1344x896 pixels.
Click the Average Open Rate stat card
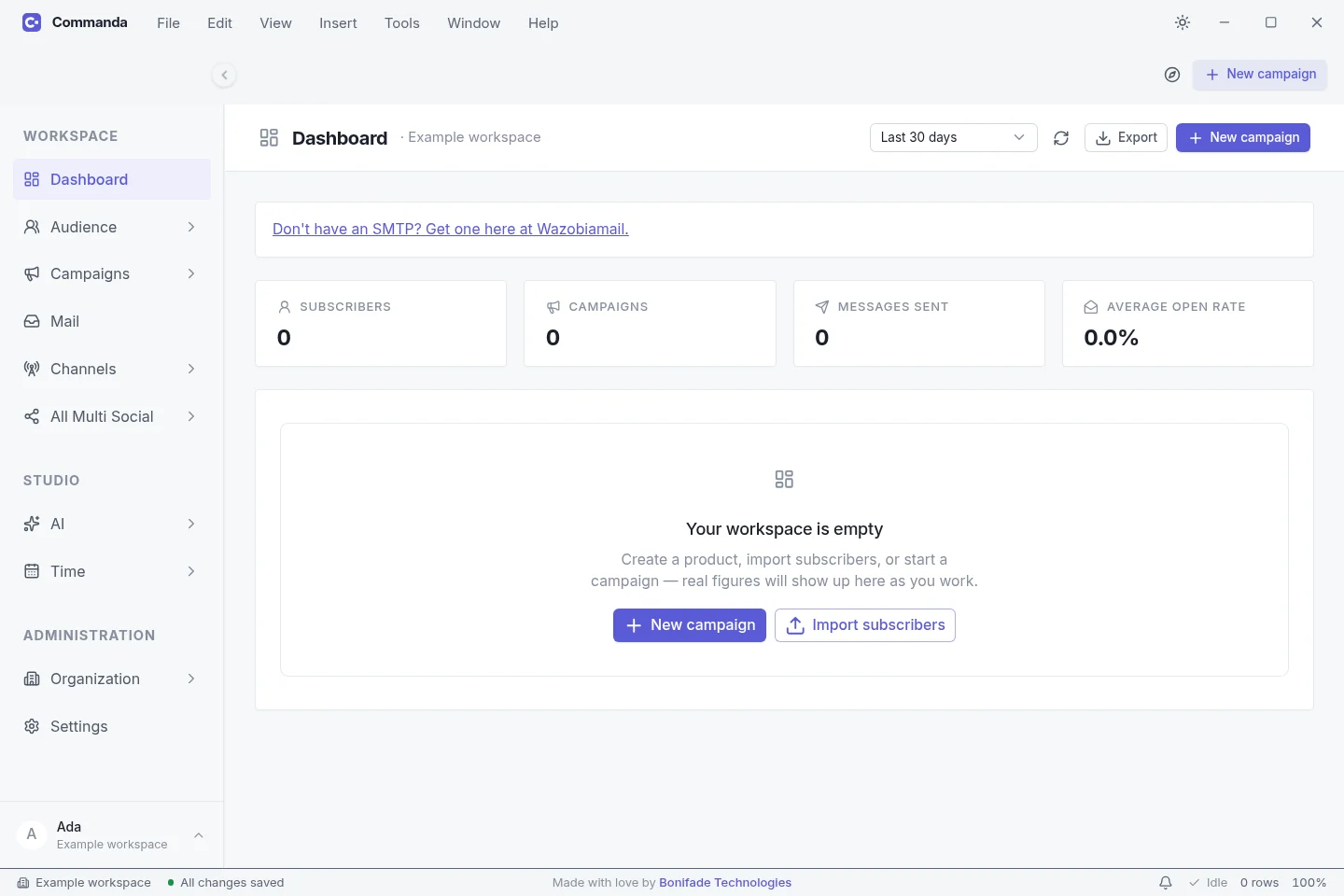pyautogui.click(x=1188, y=324)
